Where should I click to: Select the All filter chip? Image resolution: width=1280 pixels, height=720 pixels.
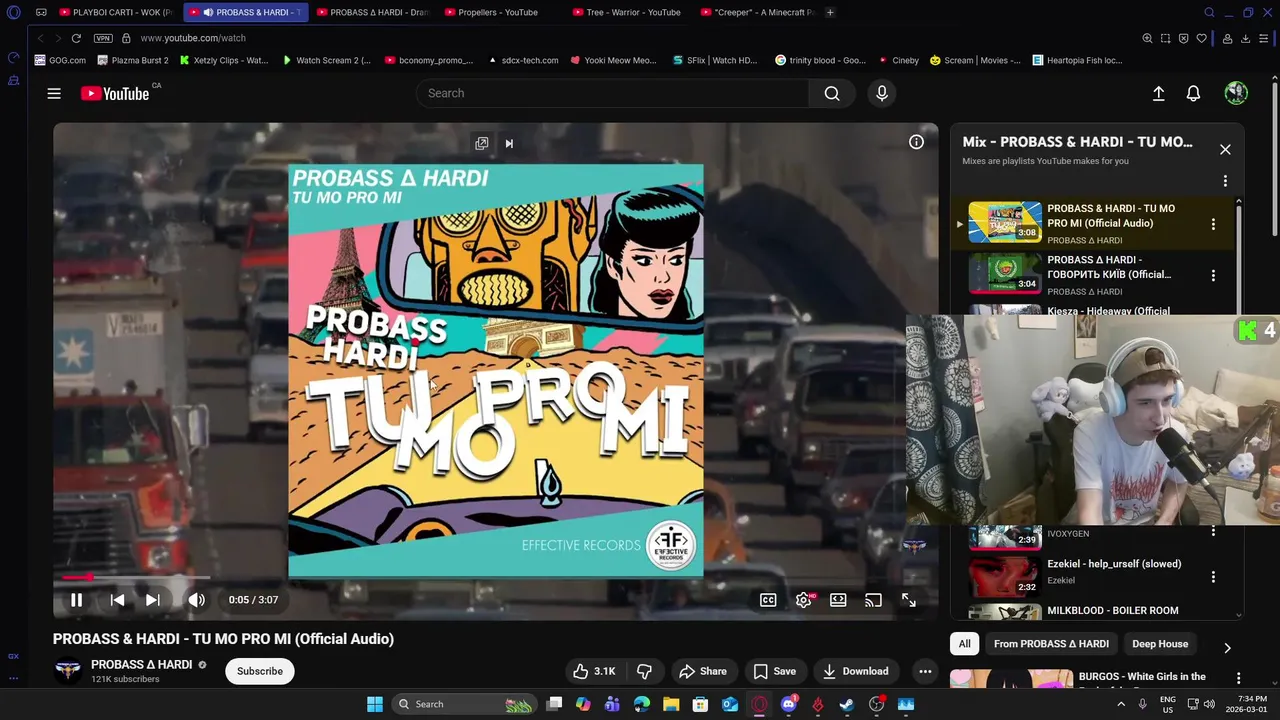pyautogui.click(x=964, y=644)
